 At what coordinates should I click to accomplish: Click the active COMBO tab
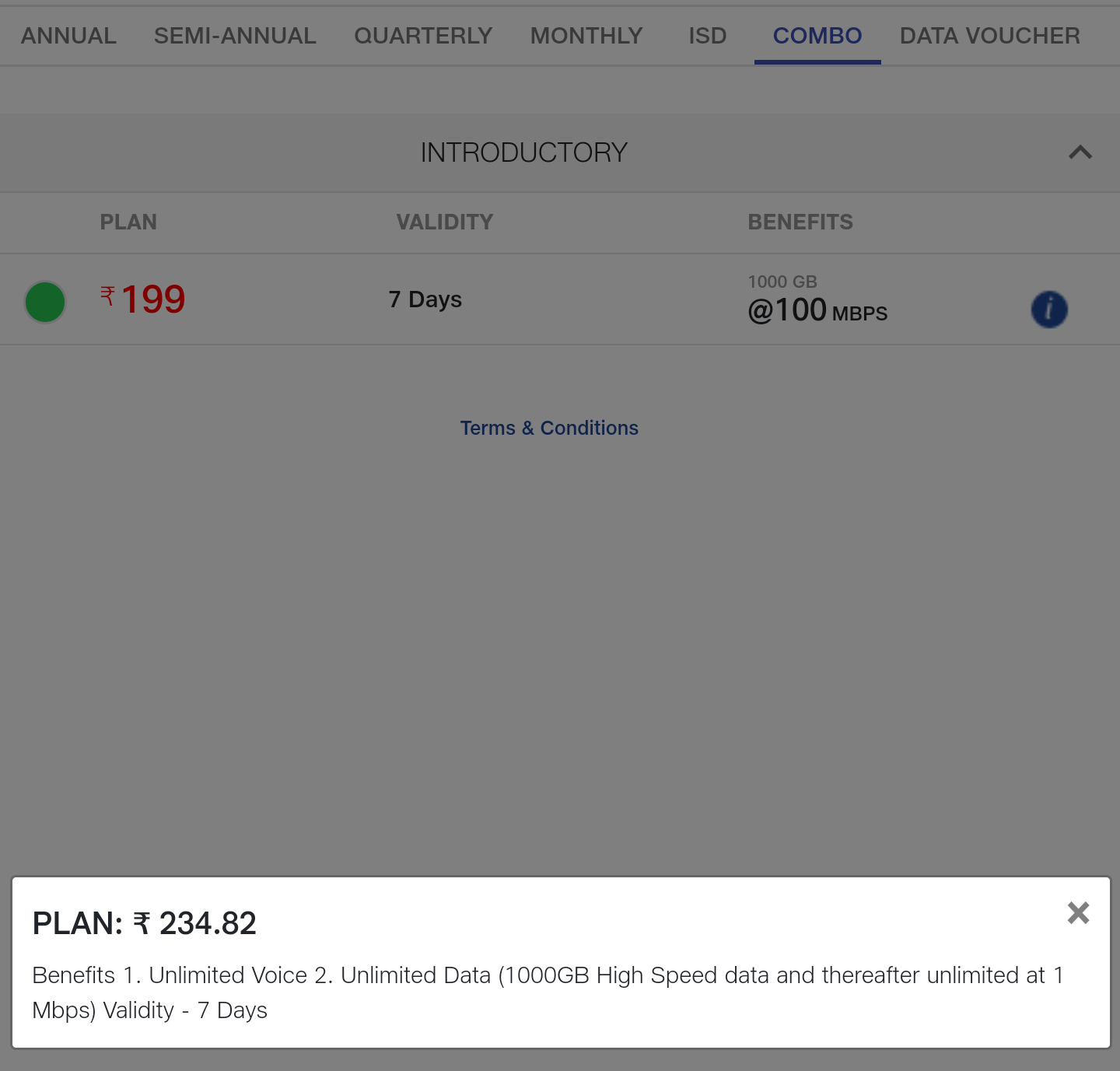click(x=817, y=36)
